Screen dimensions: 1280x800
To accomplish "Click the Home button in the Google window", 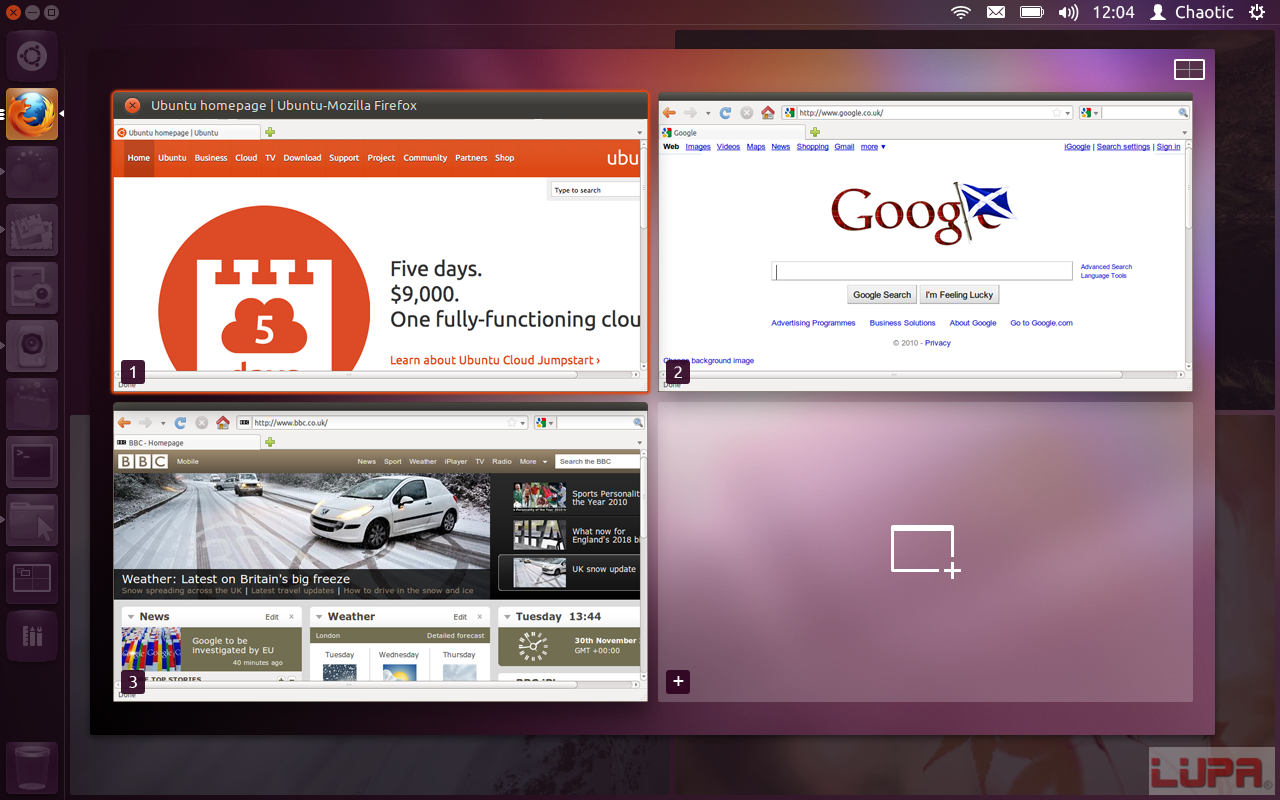I will click(768, 113).
